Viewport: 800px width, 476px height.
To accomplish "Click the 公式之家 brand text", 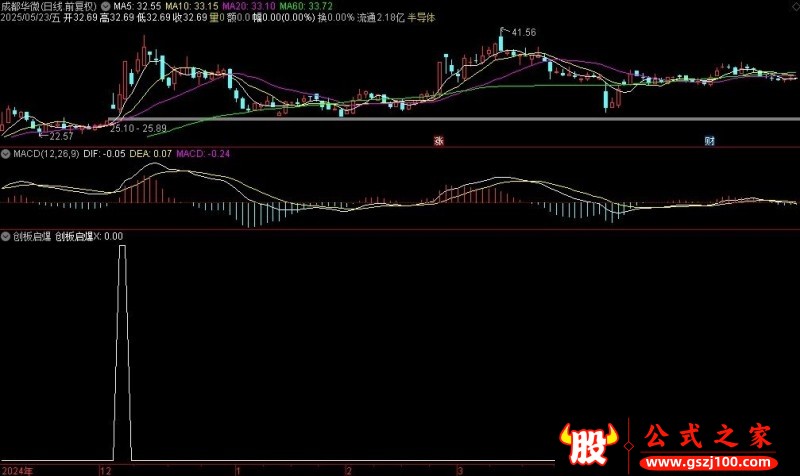I will pyautogui.click(x=708, y=437).
